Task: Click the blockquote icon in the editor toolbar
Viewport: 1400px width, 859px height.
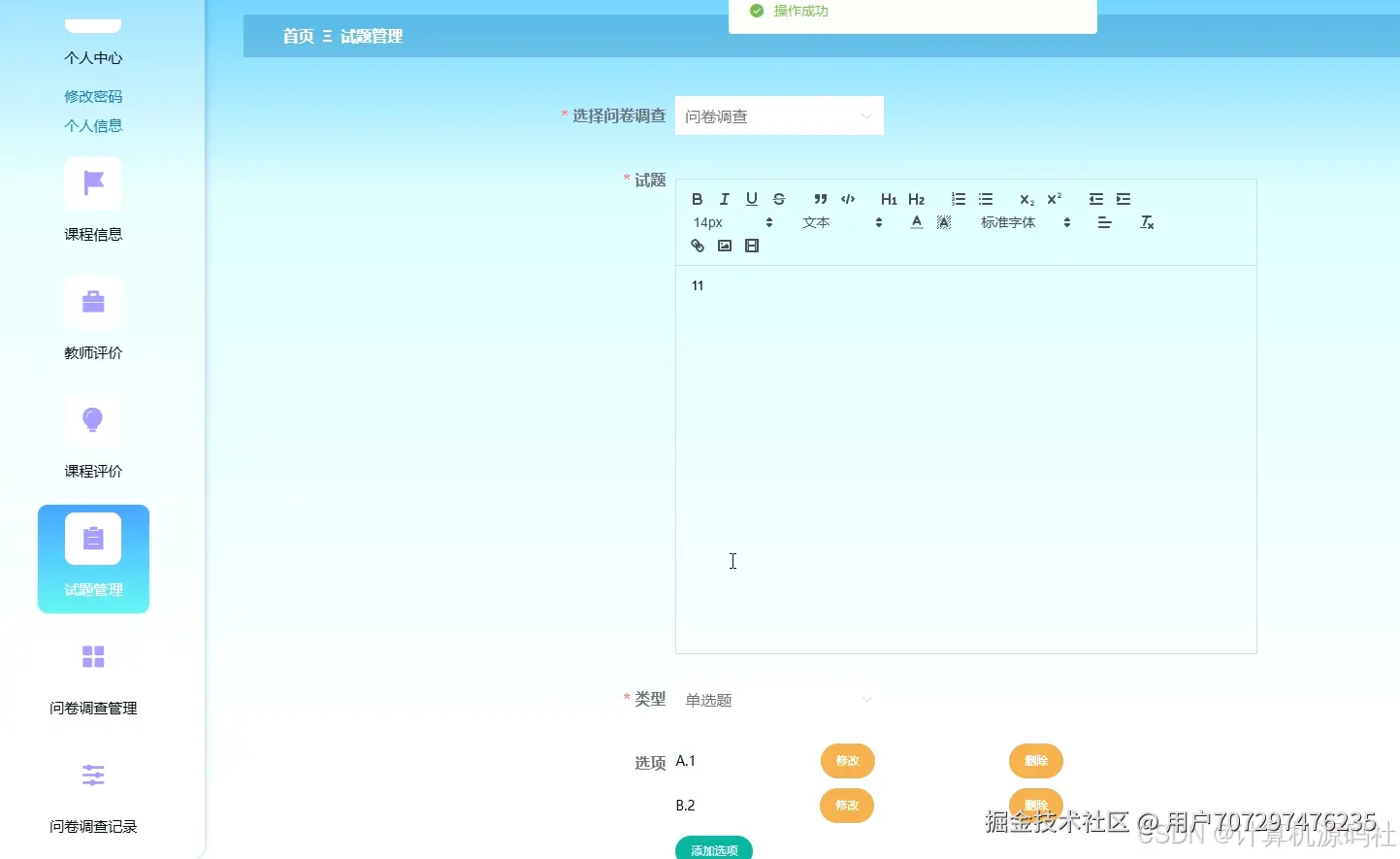Action: point(819,199)
